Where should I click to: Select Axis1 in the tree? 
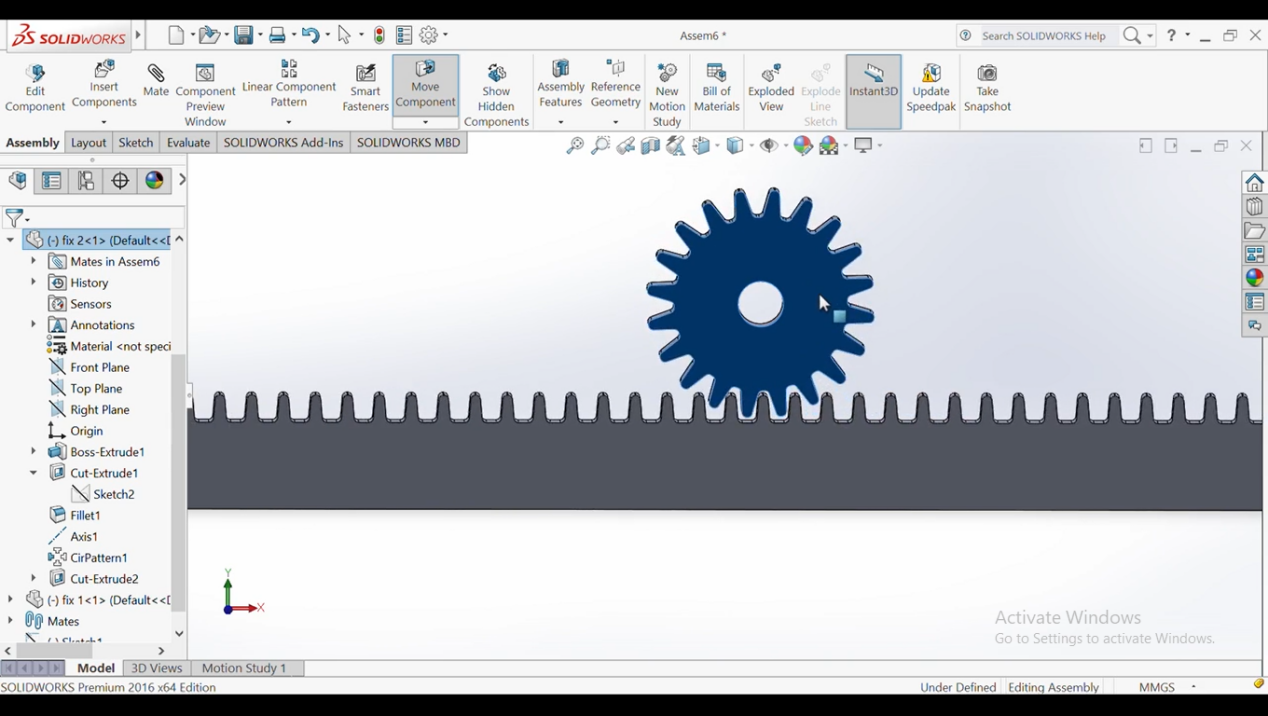84,537
